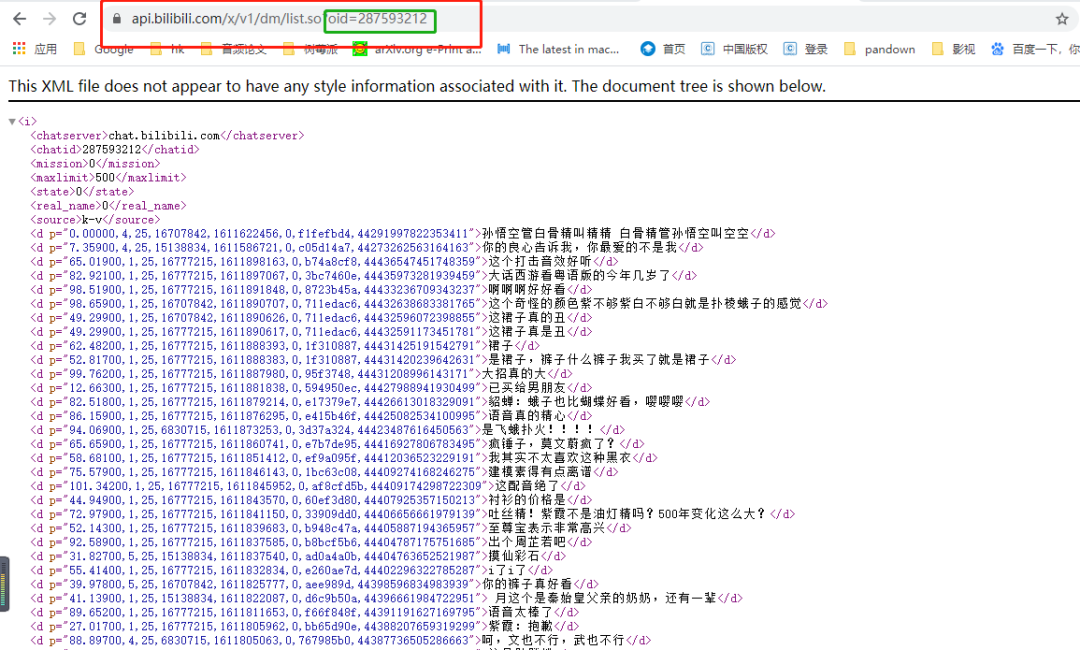The image size is (1080, 650).
Task: Select the comment 已买给男朋友
Action: click(527, 388)
